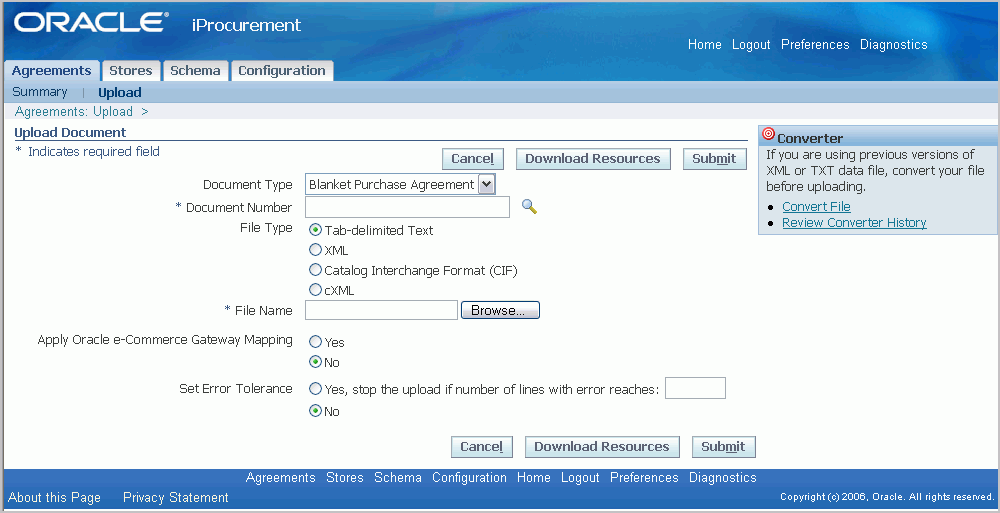Screen dimensions: 1000x513
Task: Click Stores in the footer
Action: pyautogui.click(x=344, y=477)
